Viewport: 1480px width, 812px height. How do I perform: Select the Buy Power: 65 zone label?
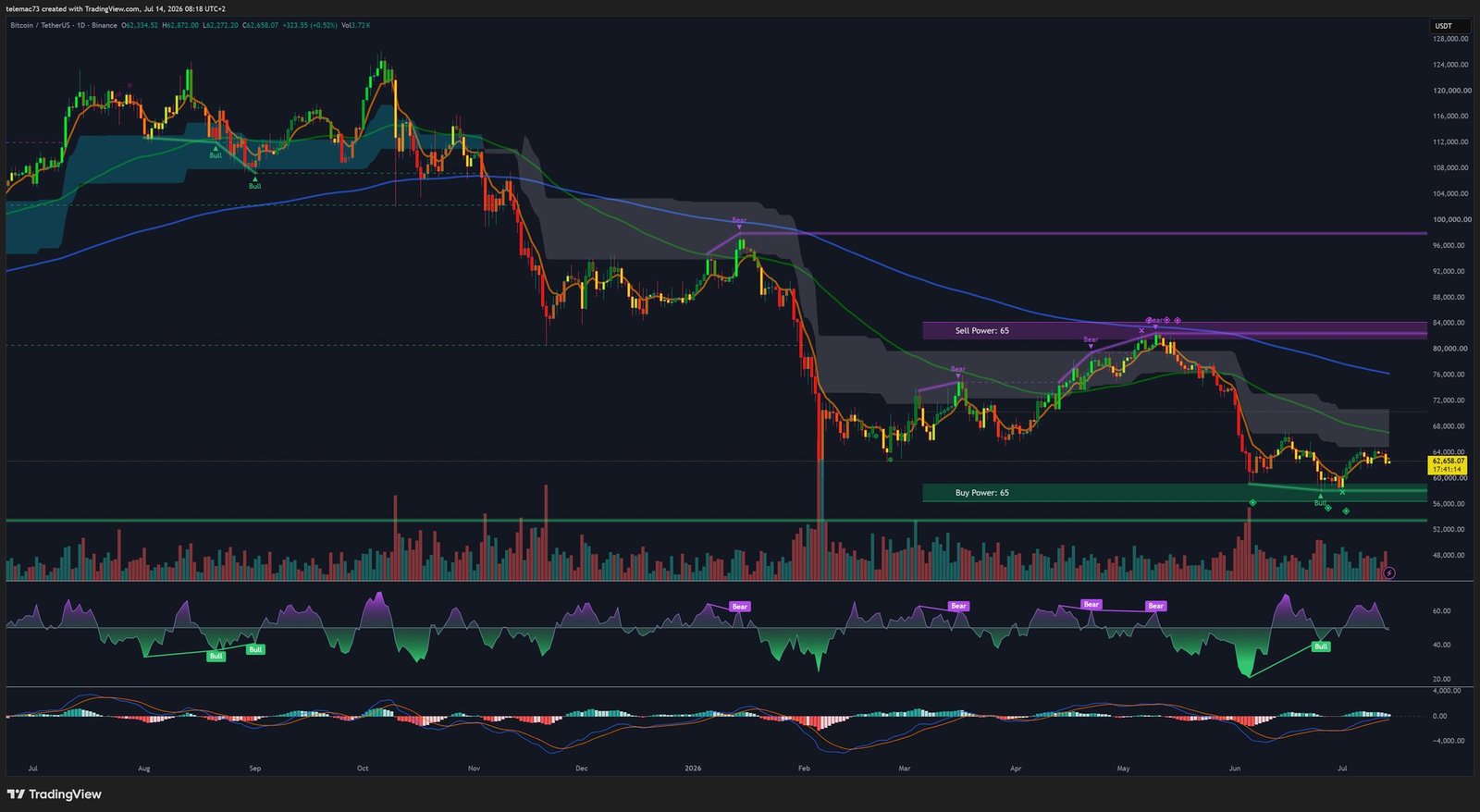(981, 493)
